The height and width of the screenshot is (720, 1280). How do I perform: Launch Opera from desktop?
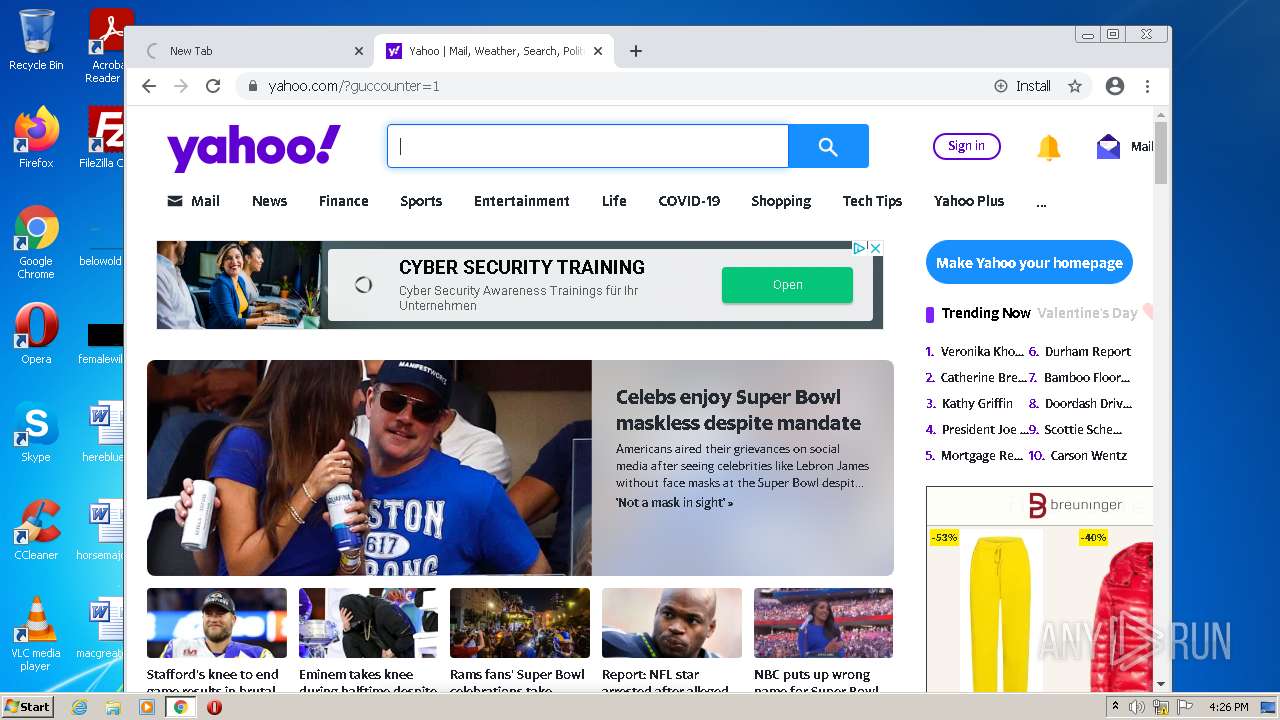point(36,334)
